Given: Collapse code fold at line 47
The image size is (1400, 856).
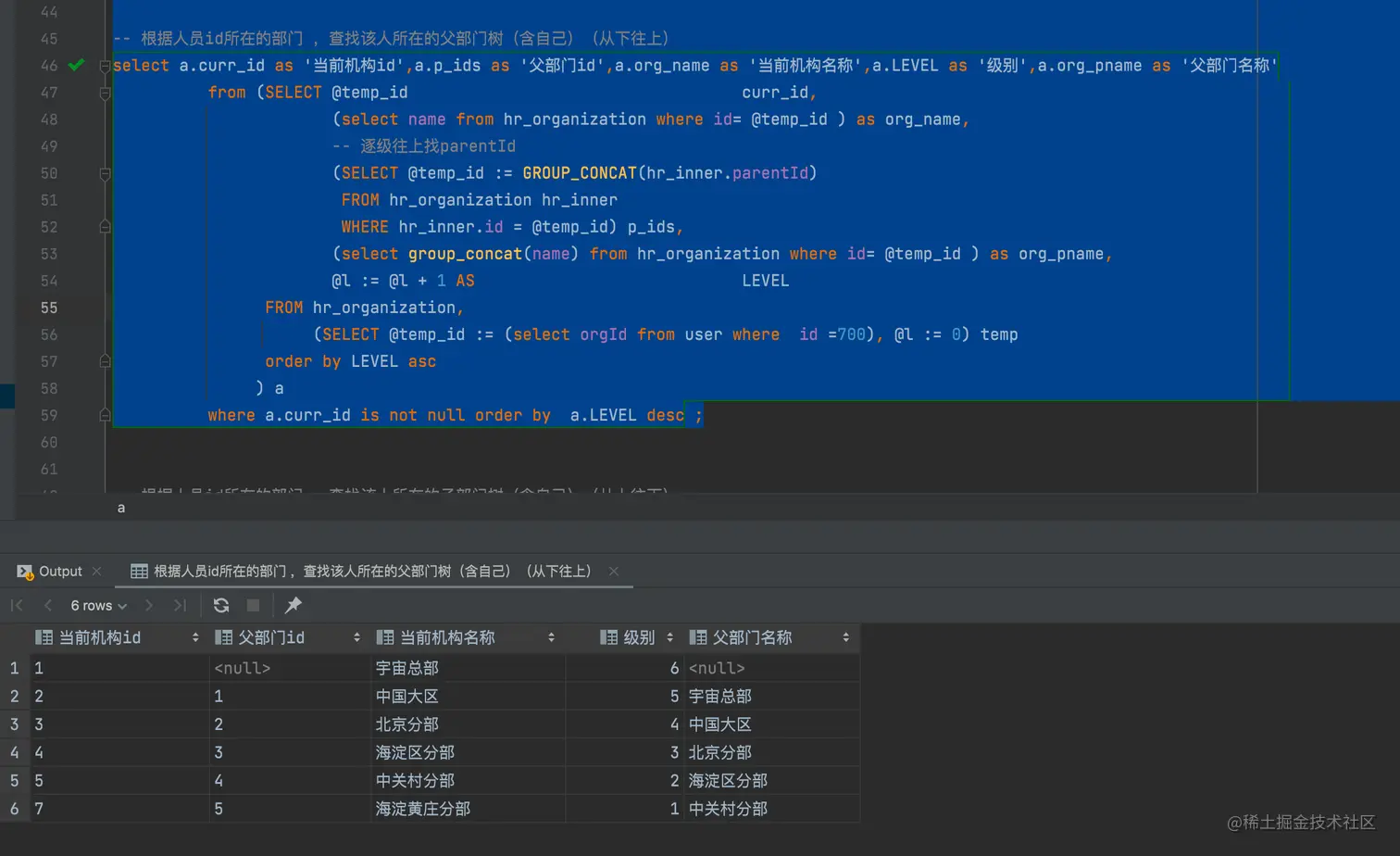Looking at the screenshot, I should point(105,93).
